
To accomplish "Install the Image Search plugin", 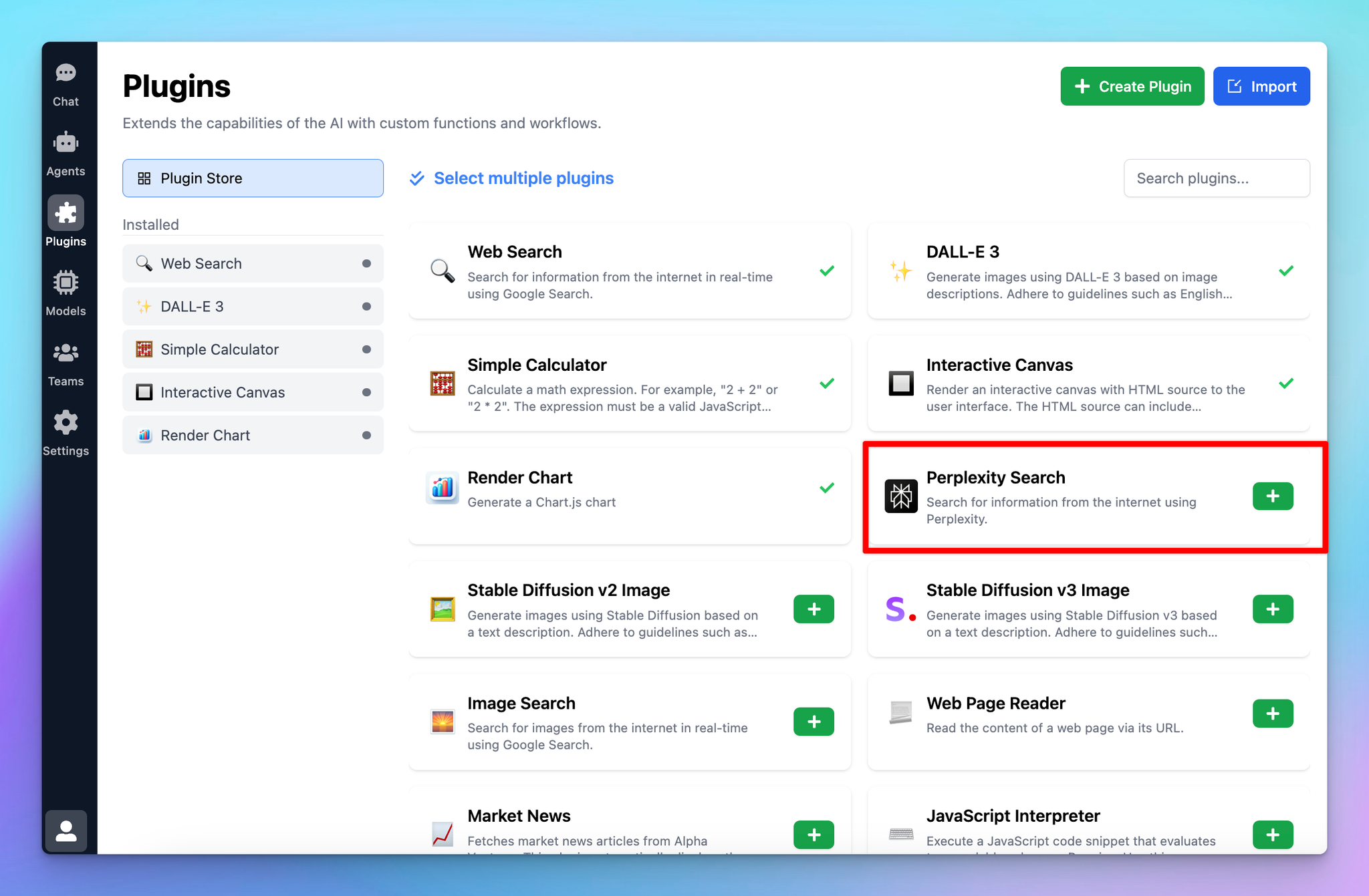I will pyautogui.click(x=814, y=722).
